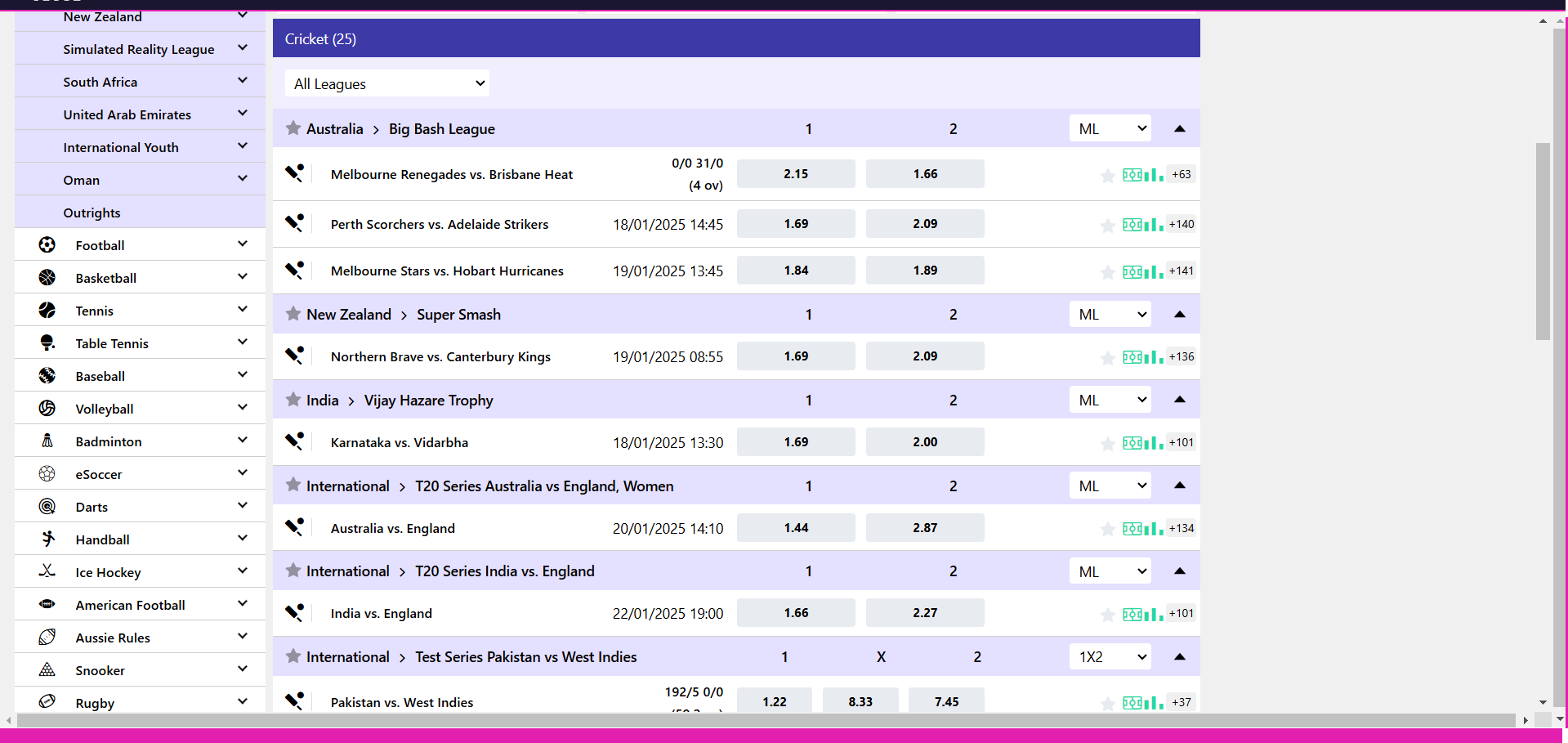Select the Basketball icon in sidebar
Viewport: 1568px width, 743px height.
[x=47, y=278]
